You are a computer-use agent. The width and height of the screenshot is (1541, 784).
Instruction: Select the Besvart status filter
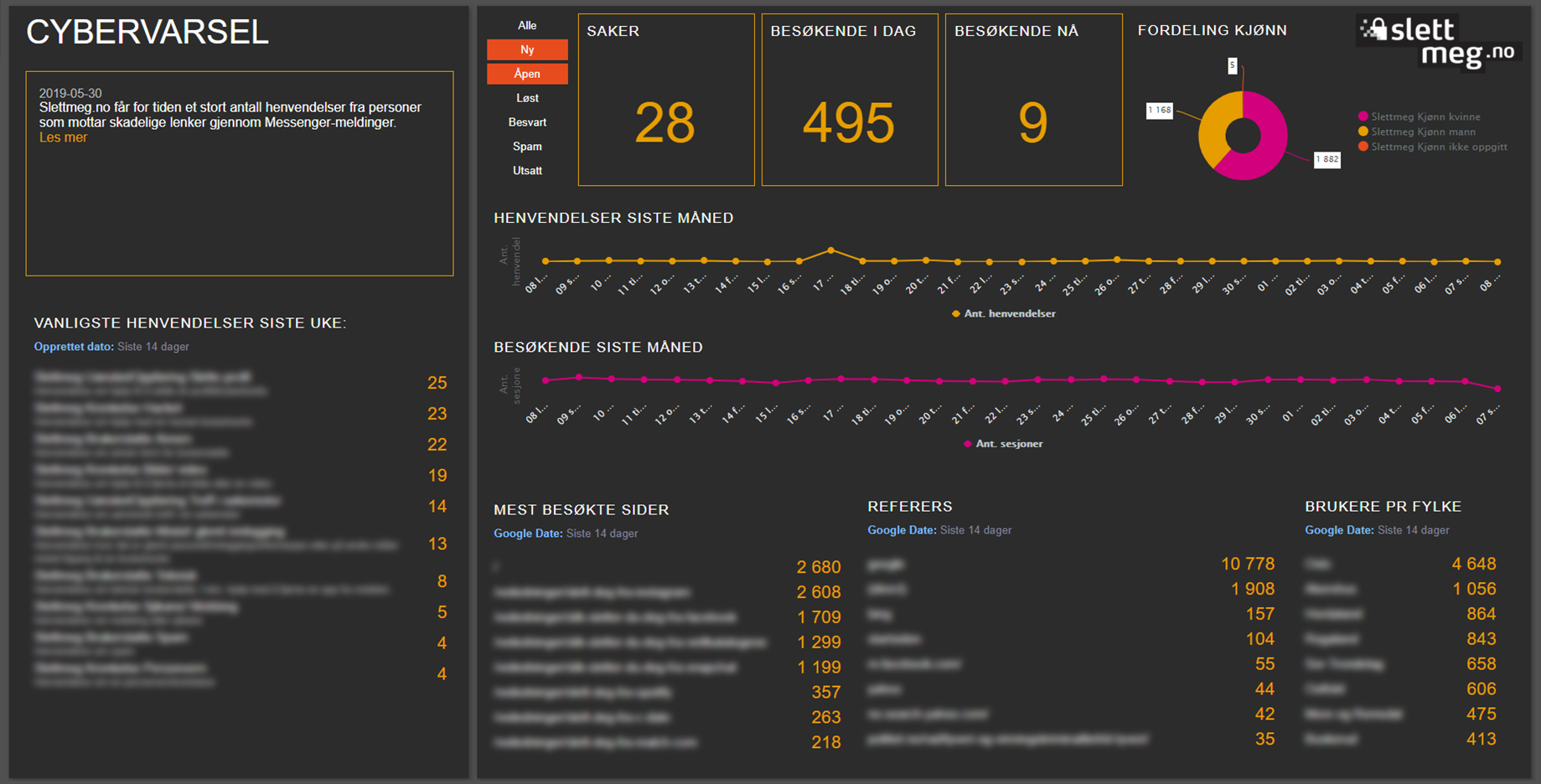click(x=527, y=122)
